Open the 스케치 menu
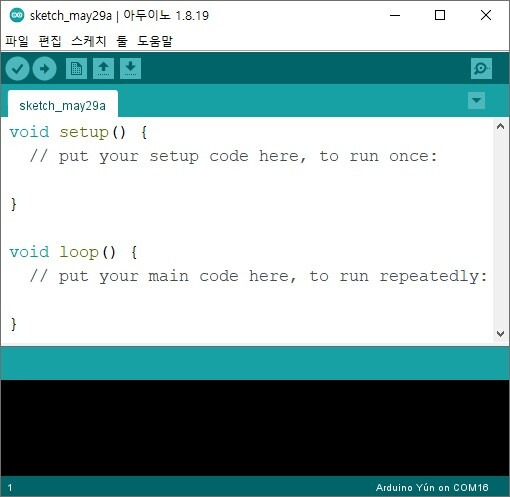The width and height of the screenshot is (510, 497). (89, 41)
